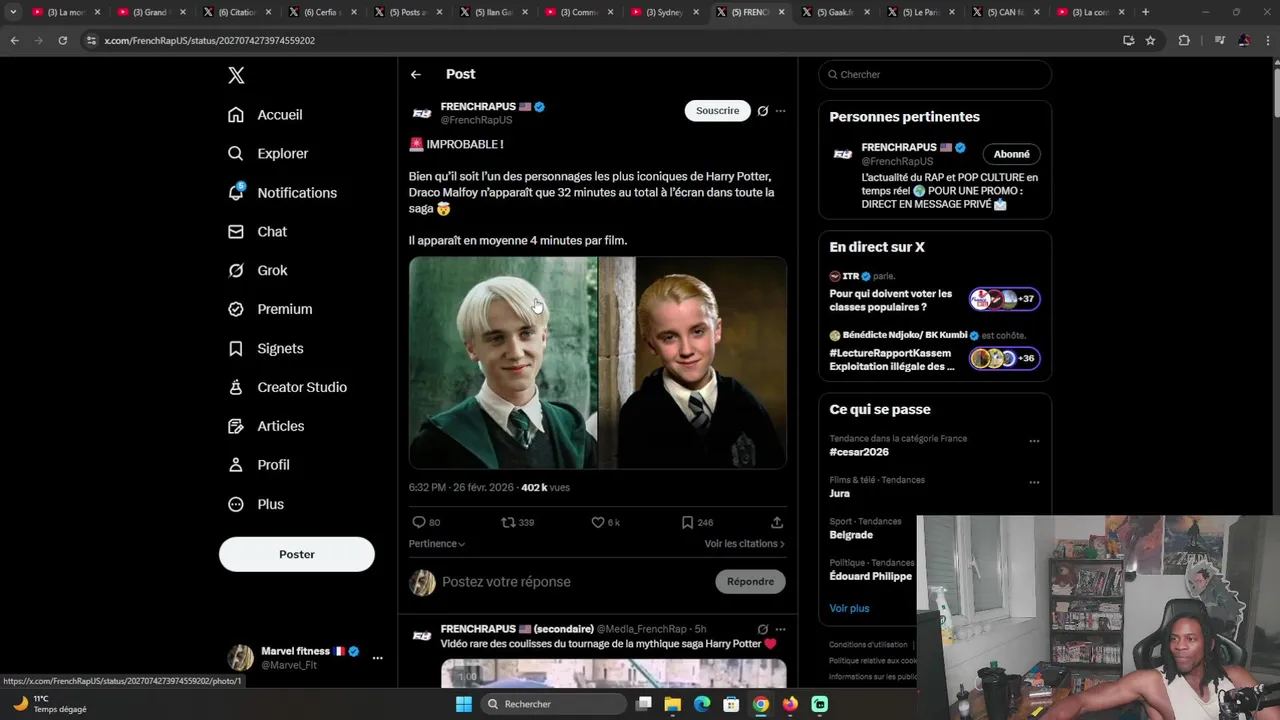Go to Profil page
Image resolution: width=1280 pixels, height=720 pixels.
[258, 466]
